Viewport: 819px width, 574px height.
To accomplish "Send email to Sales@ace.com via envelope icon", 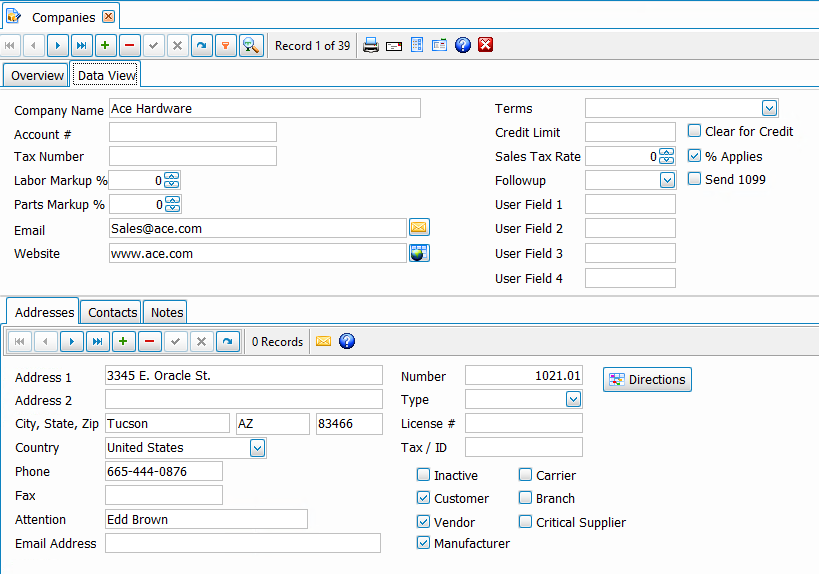I will point(419,228).
